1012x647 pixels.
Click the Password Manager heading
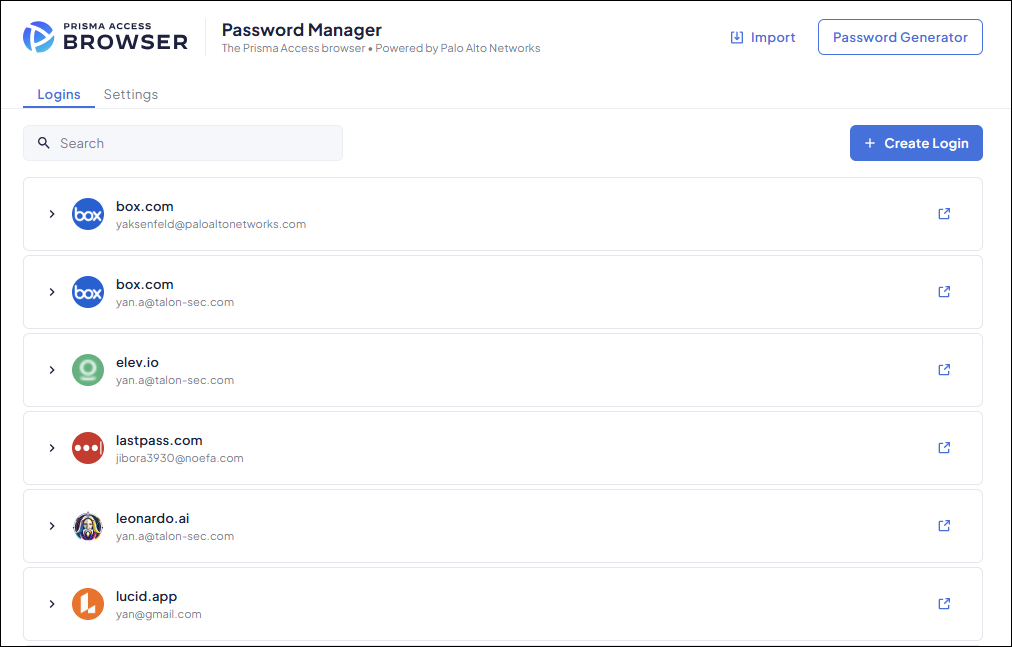click(x=301, y=30)
